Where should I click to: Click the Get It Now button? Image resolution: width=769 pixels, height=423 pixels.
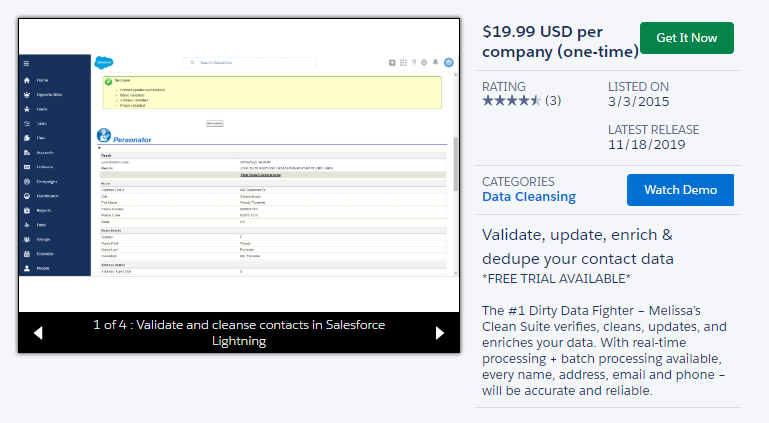pos(686,38)
